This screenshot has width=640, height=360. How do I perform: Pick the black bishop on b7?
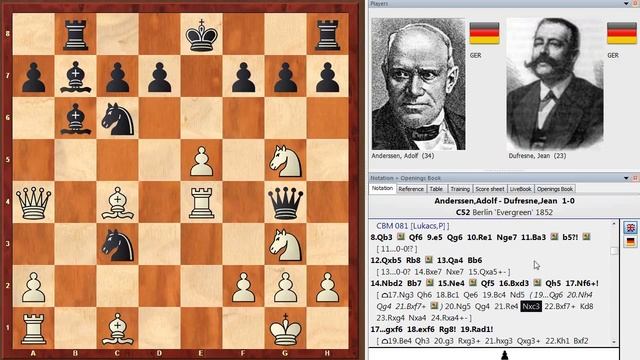(76, 77)
